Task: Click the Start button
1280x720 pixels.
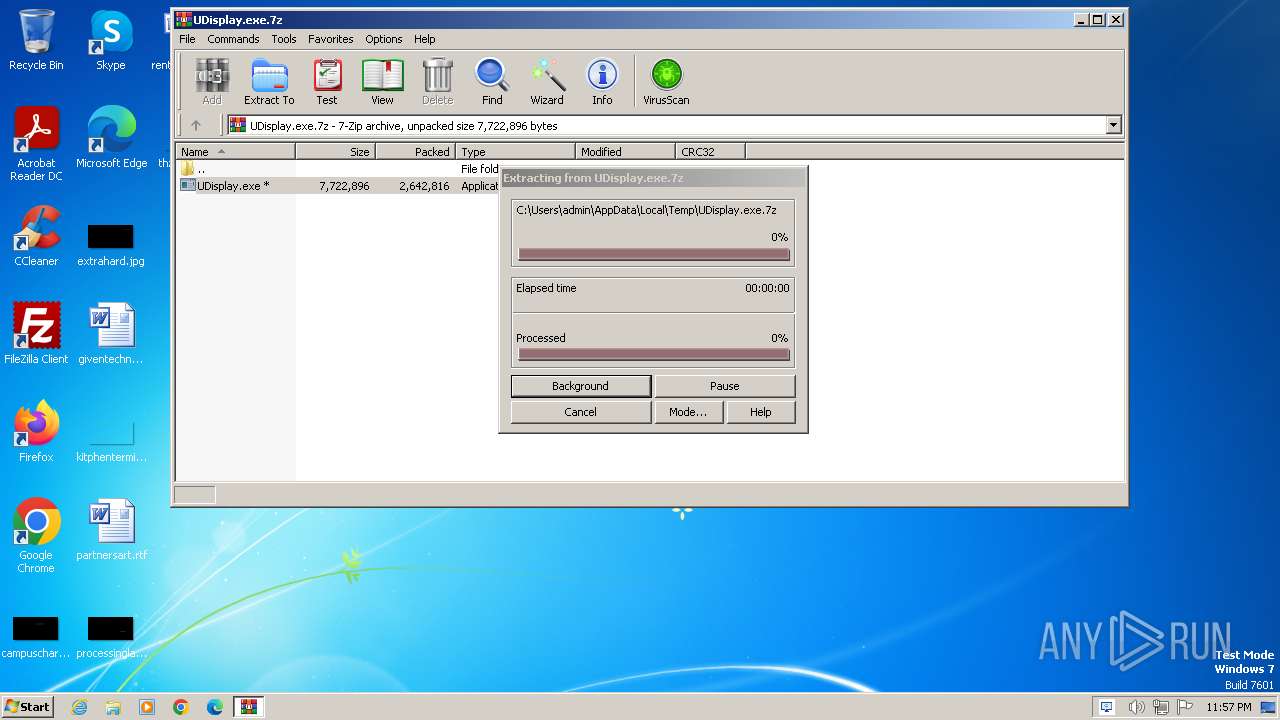Action: pos(28,706)
